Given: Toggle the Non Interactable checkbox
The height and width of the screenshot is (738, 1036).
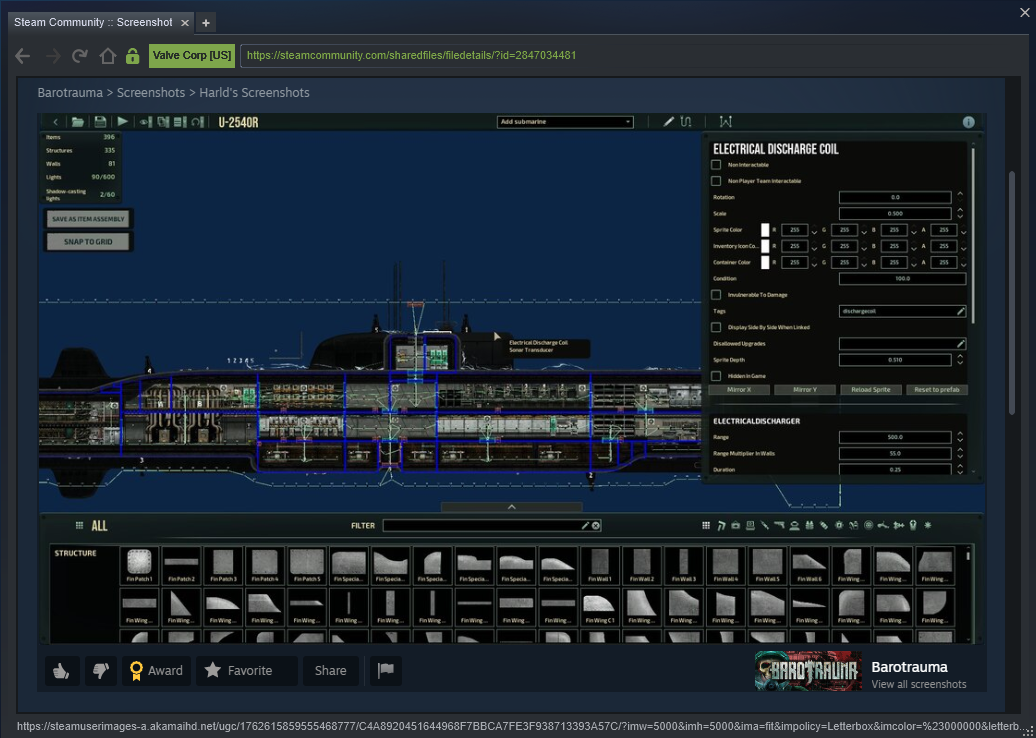Looking at the screenshot, I should tap(716, 165).
